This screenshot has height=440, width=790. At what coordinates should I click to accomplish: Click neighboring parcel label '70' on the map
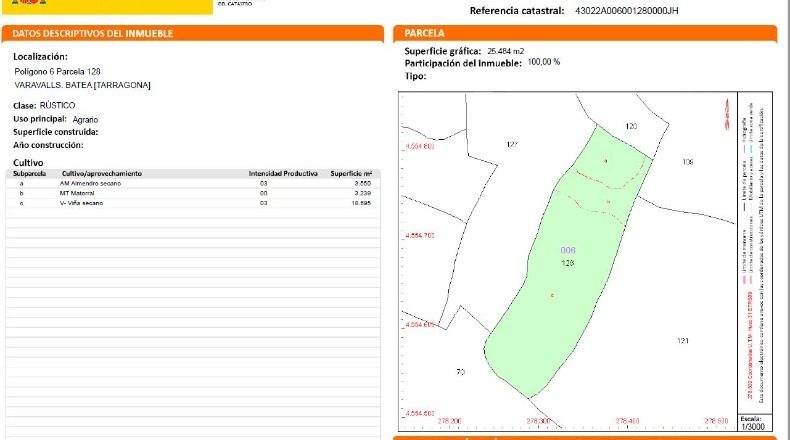460,372
